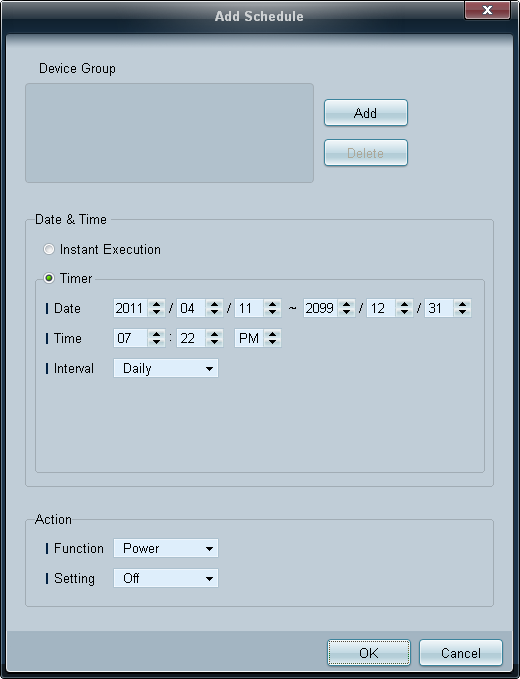Close the Add Schedule window
Screen dimensions: 520x679
pos(487,10)
